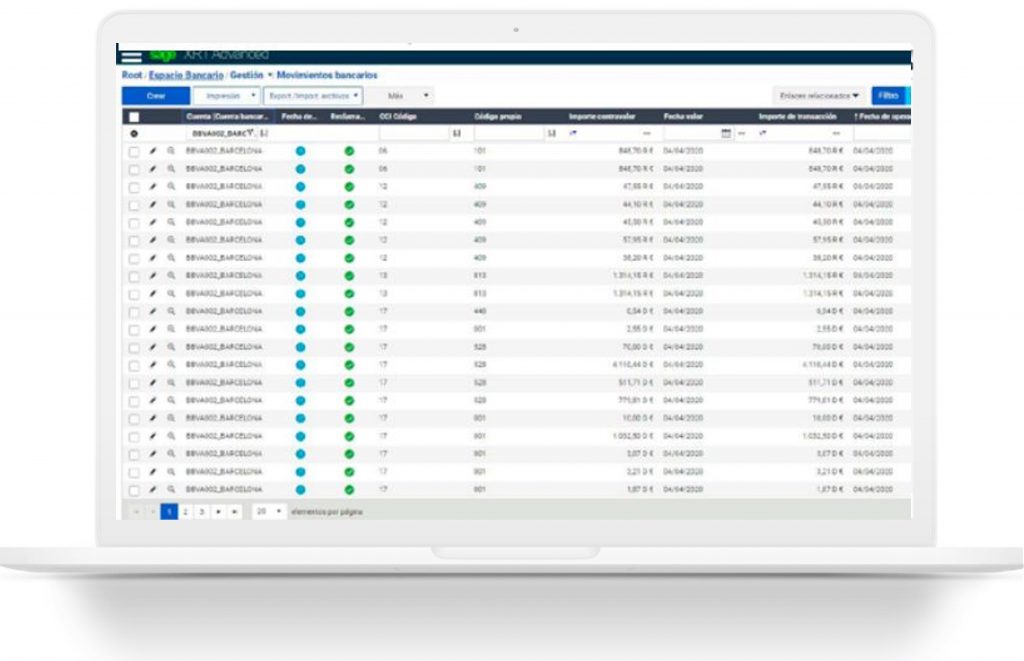Image resolution: width=1024 pixels, height=661 pixels.
Task: Change the 20 elementos por página selector
Action: coord(269,511)
